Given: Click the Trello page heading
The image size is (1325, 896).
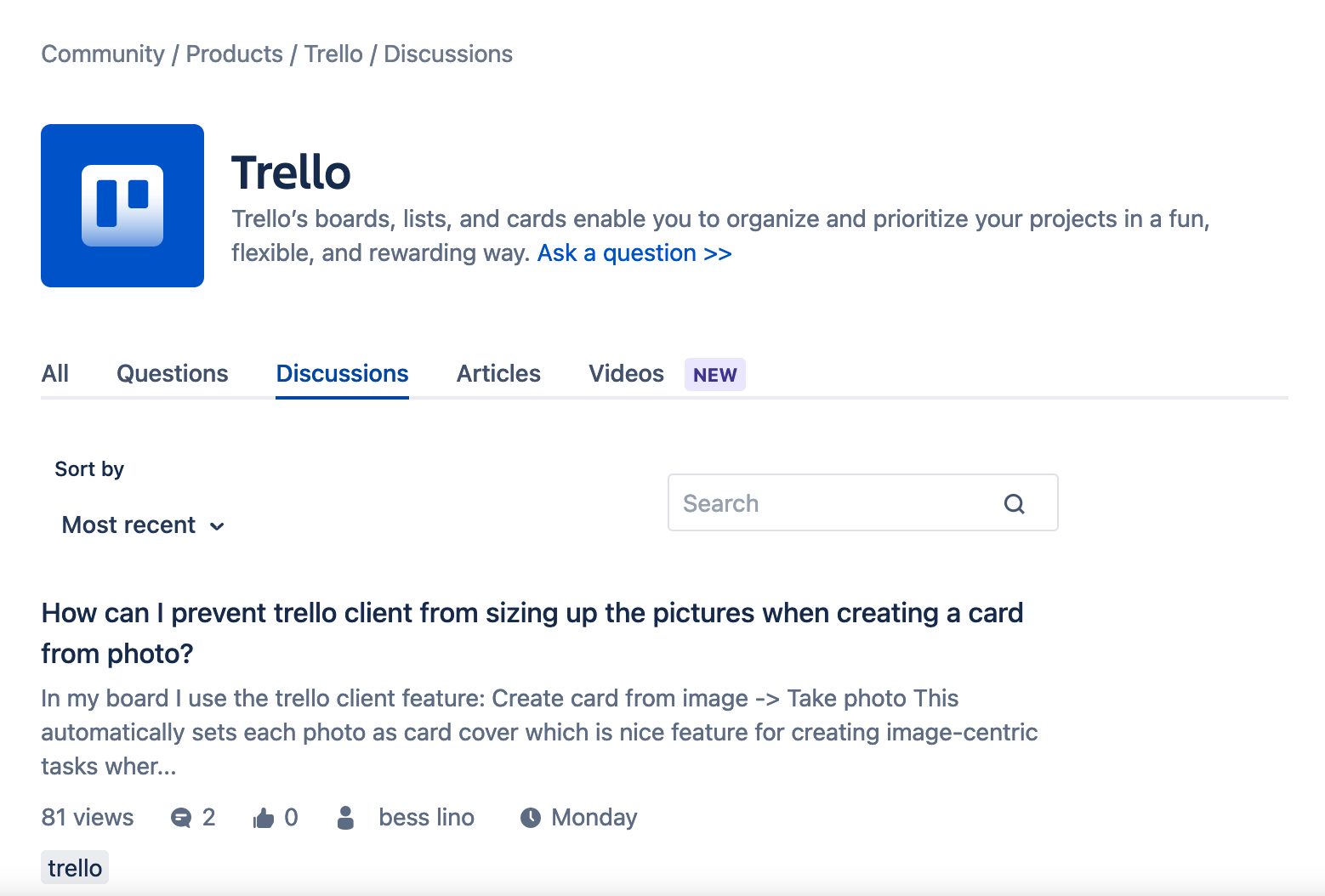Looking at the screenshot, I should click(x=291, y=173).
